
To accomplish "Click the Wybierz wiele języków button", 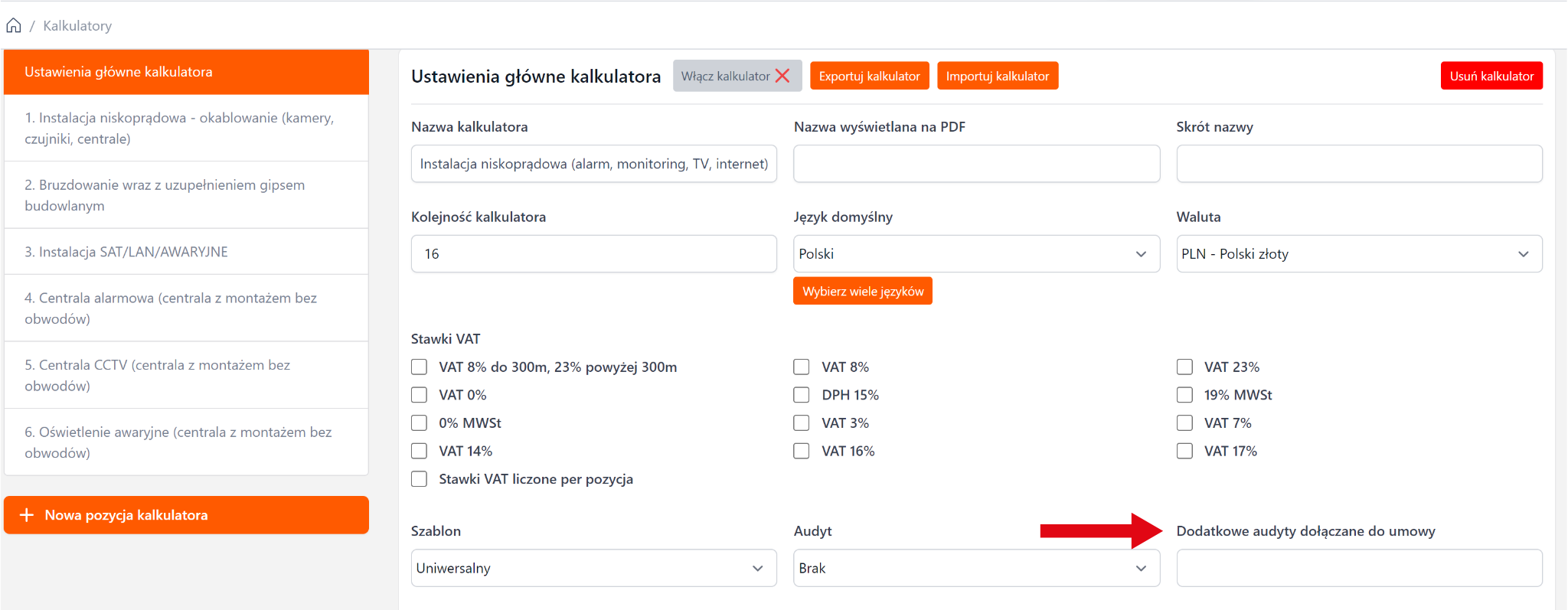I will 862,292.
